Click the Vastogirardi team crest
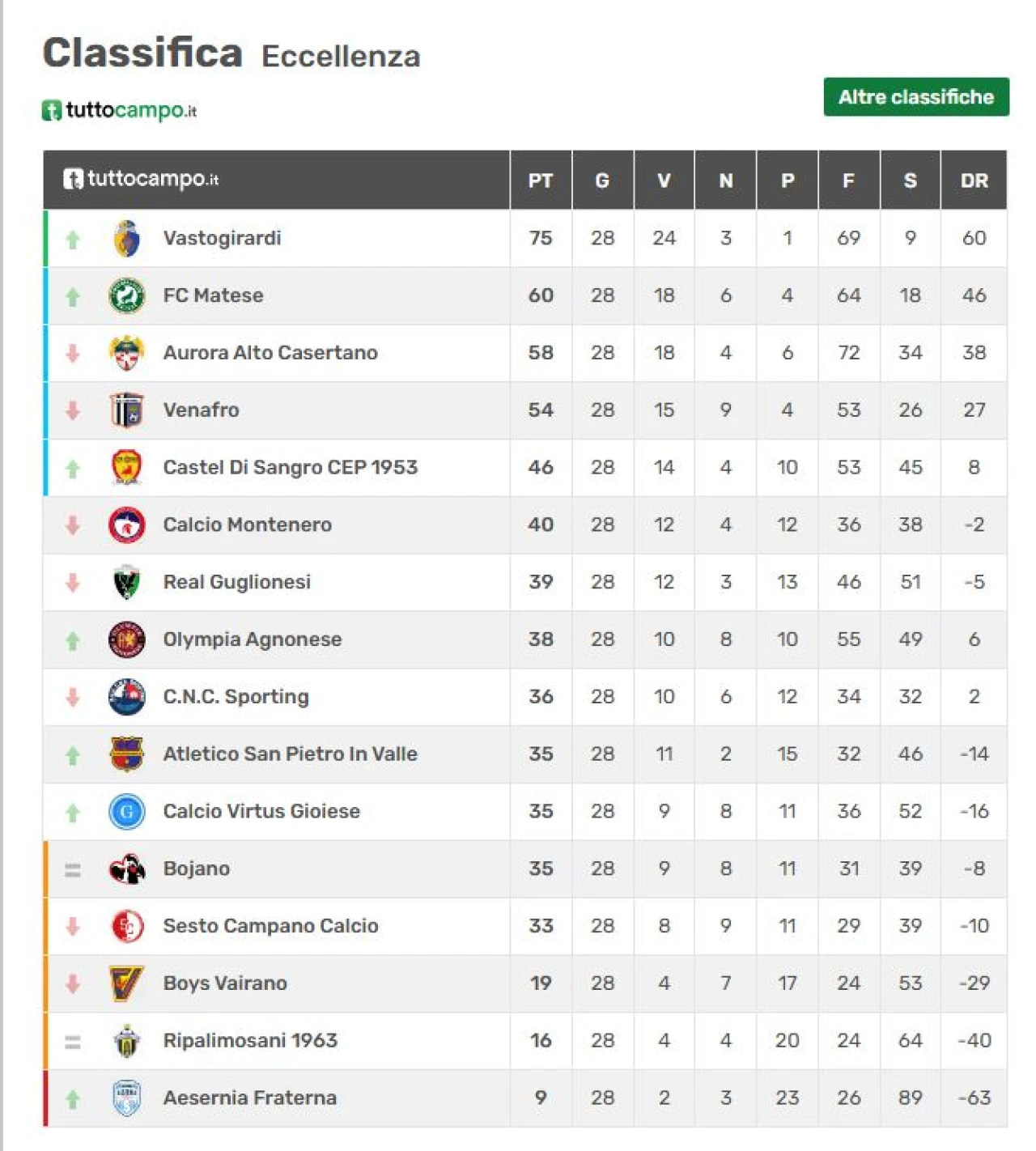The image size is (1036, 1151). pyautogui.click(x=127, y=239)
